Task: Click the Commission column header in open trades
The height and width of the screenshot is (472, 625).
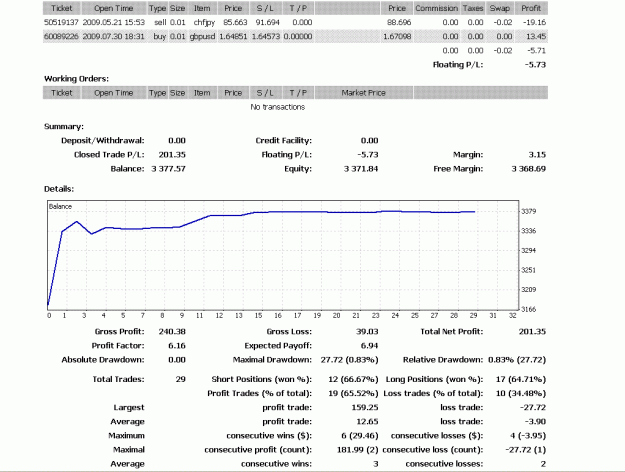Action: click(x=436, y=8)
